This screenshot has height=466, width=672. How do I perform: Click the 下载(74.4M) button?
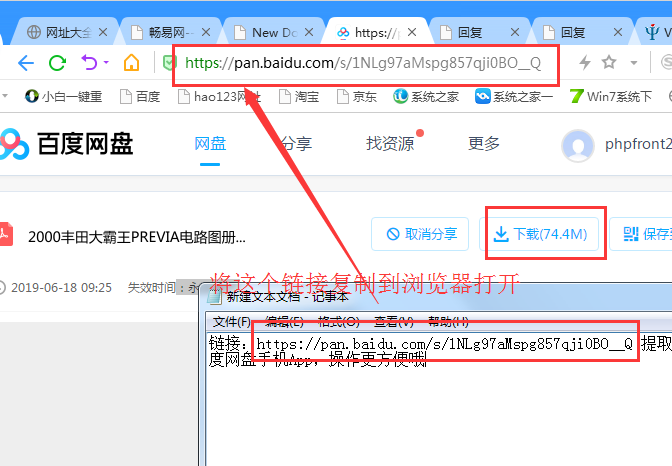[539, 234]
